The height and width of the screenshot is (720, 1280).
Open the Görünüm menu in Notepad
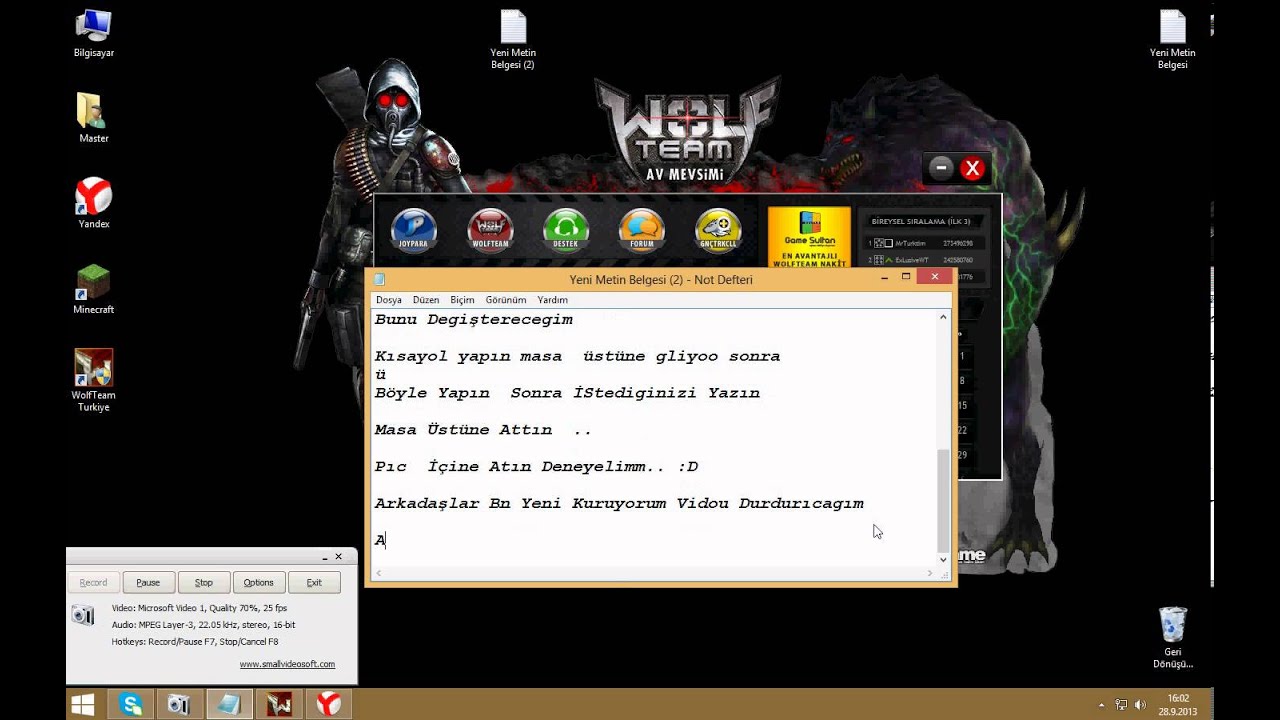(x=506, y=300)
